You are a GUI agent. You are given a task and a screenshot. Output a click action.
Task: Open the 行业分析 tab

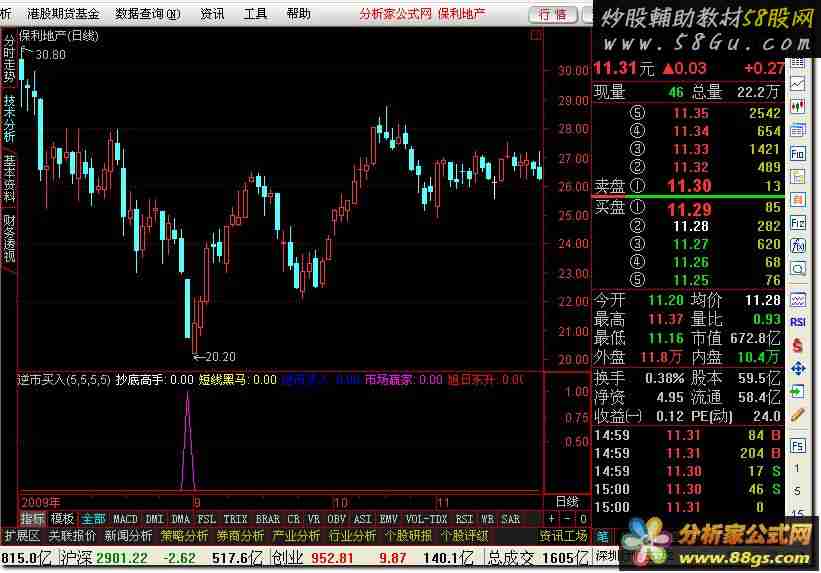pos(352,536)
